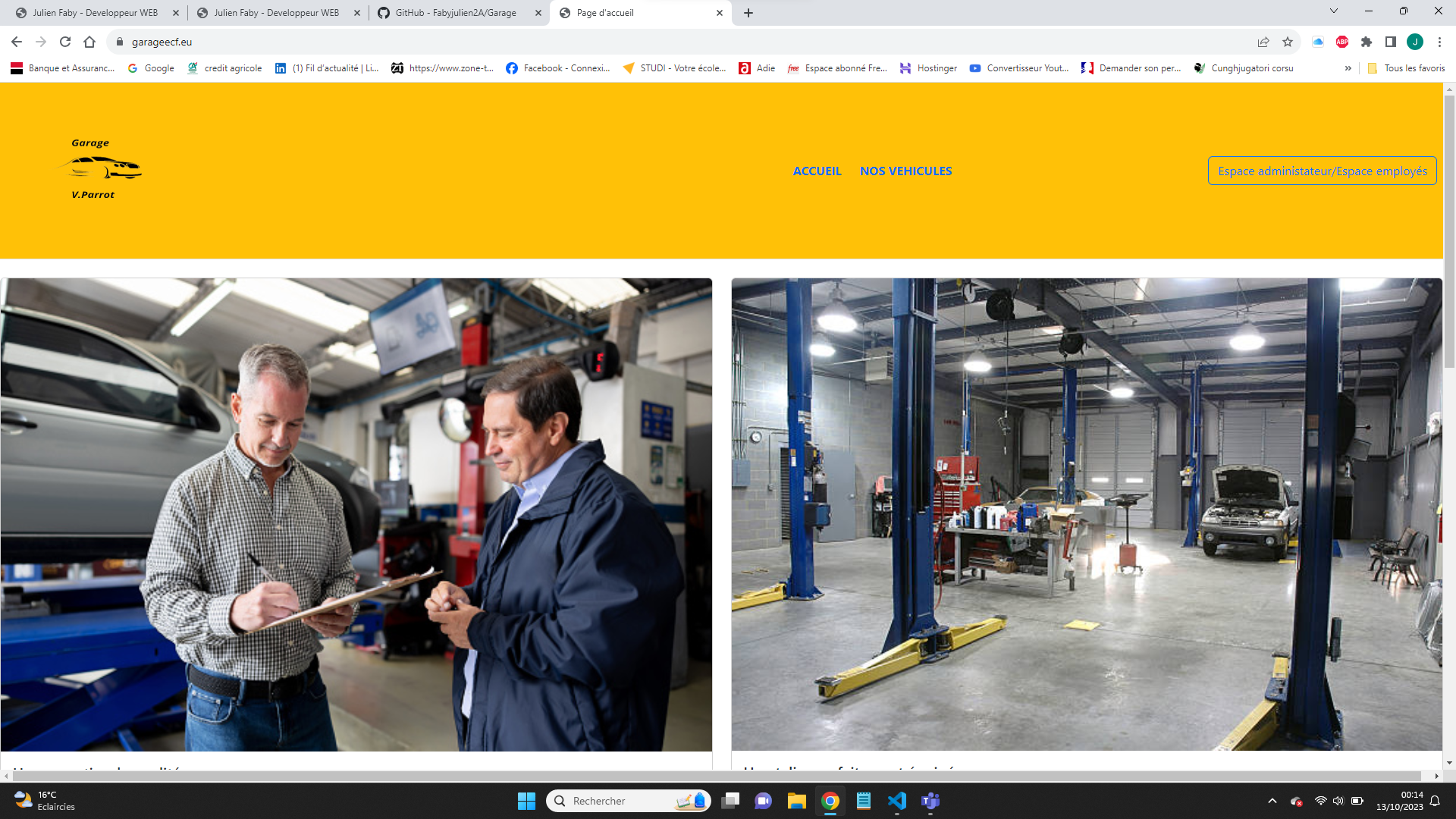Open Espace administateur/Espace employés button

(1322, 171)
